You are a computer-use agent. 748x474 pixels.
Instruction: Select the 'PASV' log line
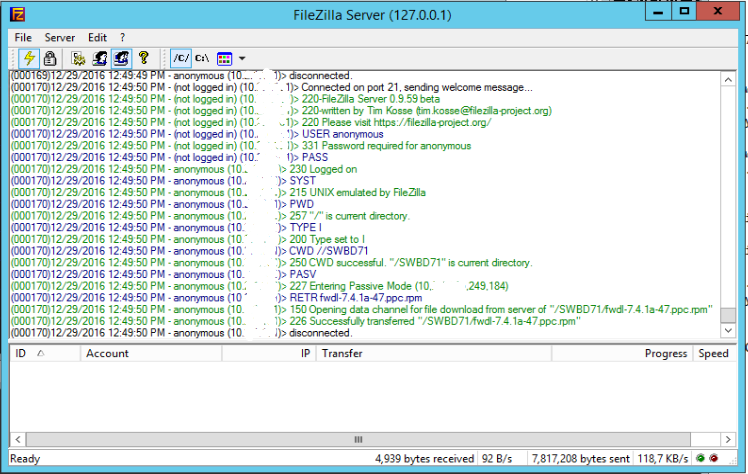[x=163, y=274]
